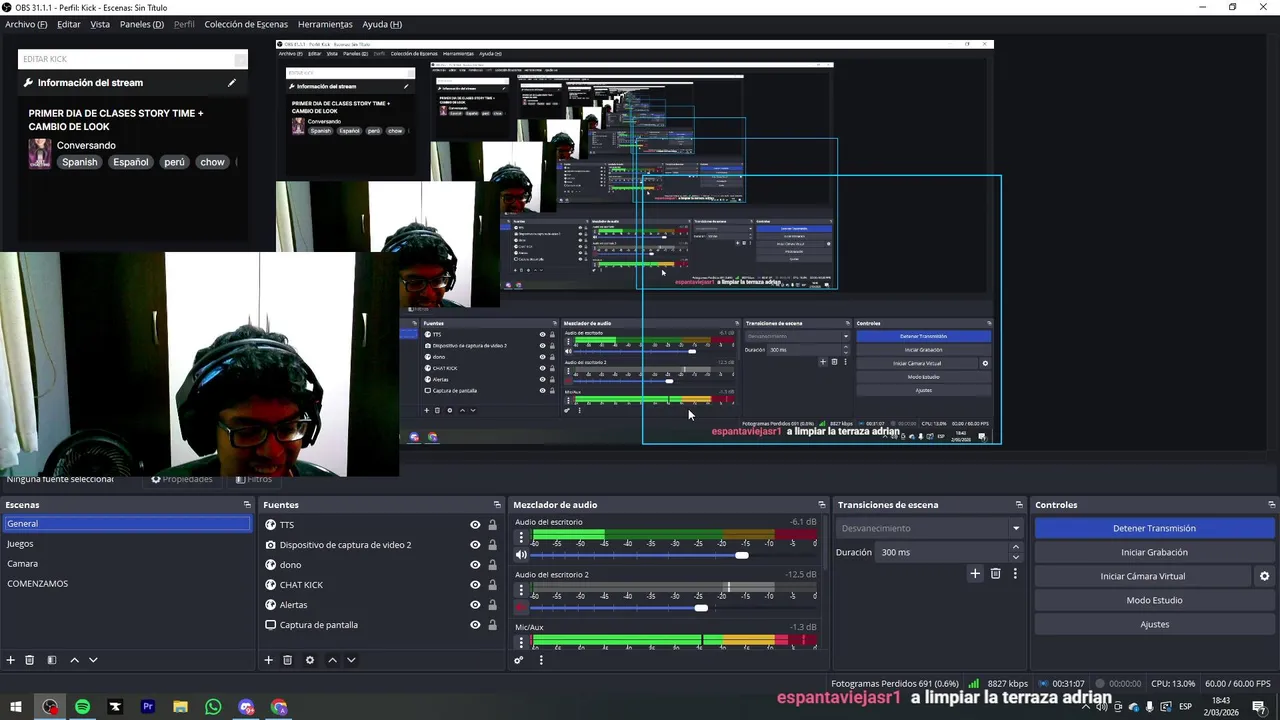Remove selected scene with trash icon
The width and height of the screenshot is (1280, 720).
tap(30, 660)
